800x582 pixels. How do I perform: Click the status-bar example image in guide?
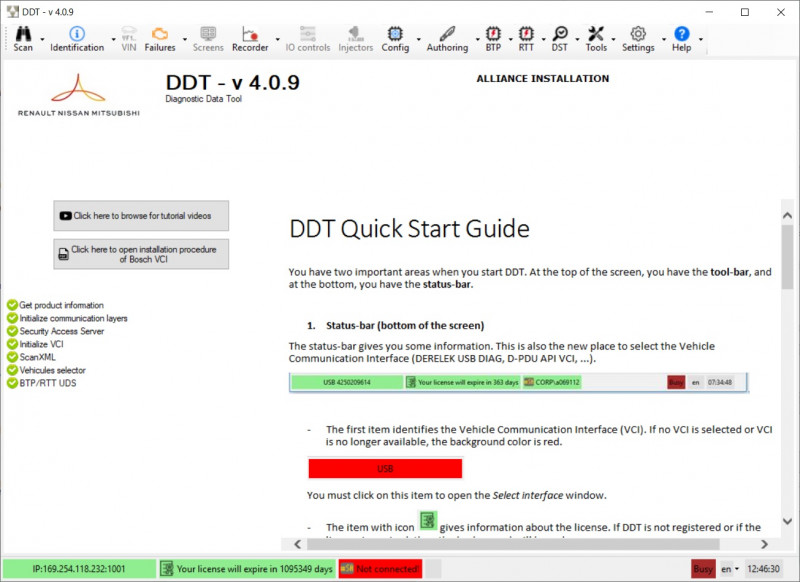(x=518, y=382)
